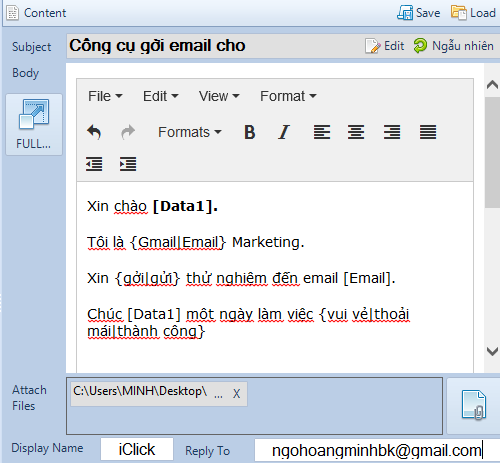
Task: Click the Save button
Action: (419, 13)
